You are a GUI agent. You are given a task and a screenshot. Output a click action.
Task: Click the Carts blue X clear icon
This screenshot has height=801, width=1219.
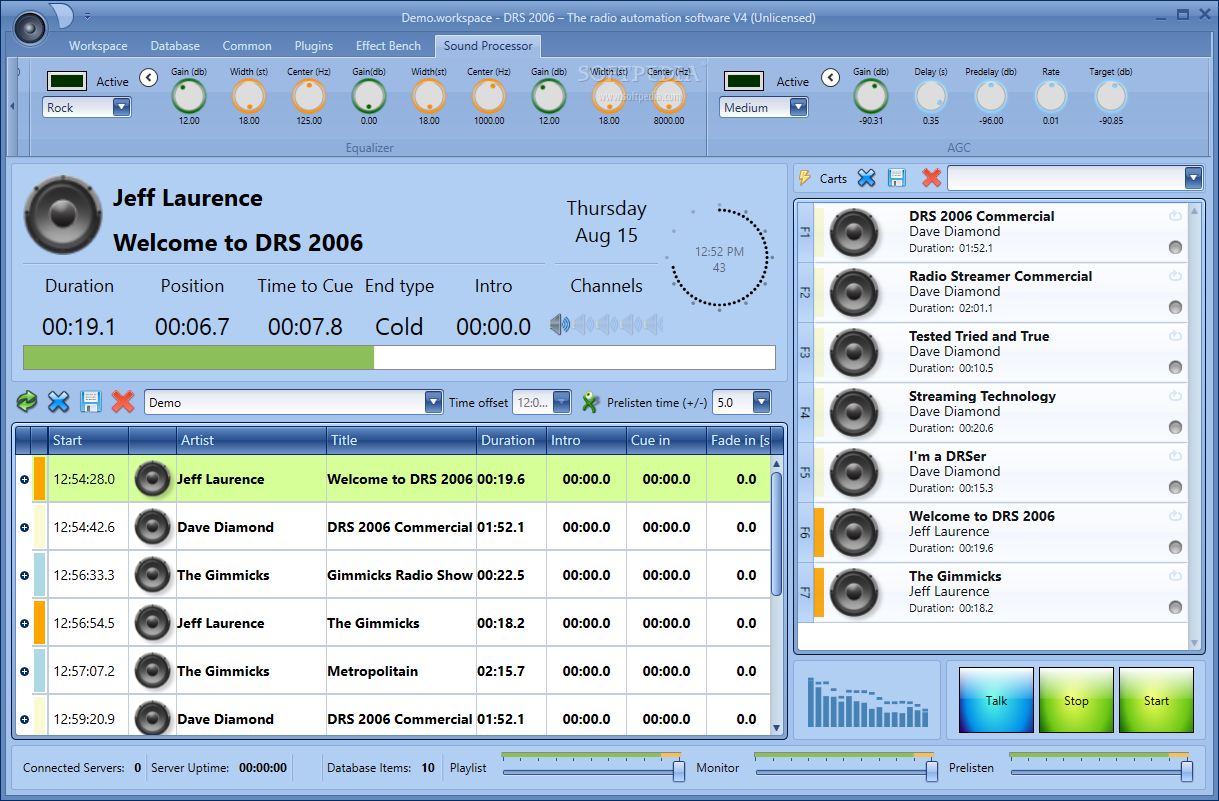pos(866,178)
